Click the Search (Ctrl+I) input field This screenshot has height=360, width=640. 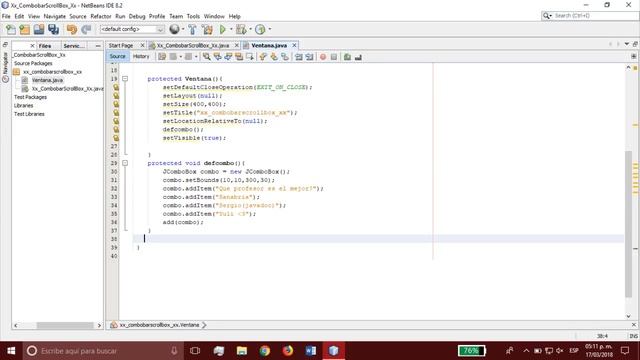[x=594, y=16]
